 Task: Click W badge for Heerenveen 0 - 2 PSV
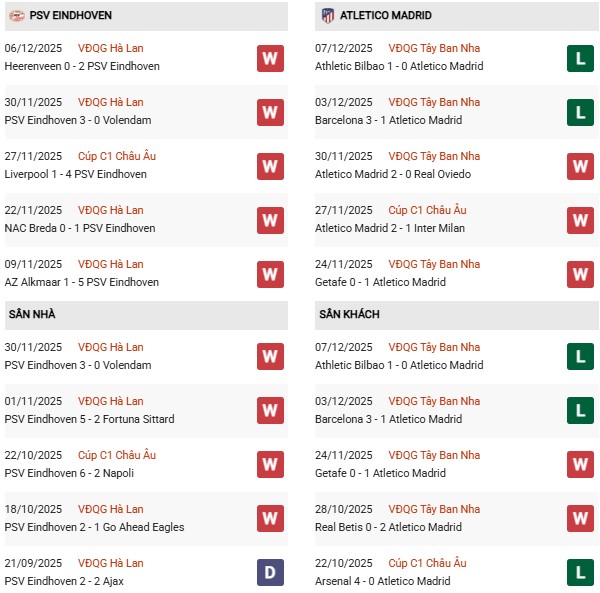pyautogui.click(x=270, y=58)
